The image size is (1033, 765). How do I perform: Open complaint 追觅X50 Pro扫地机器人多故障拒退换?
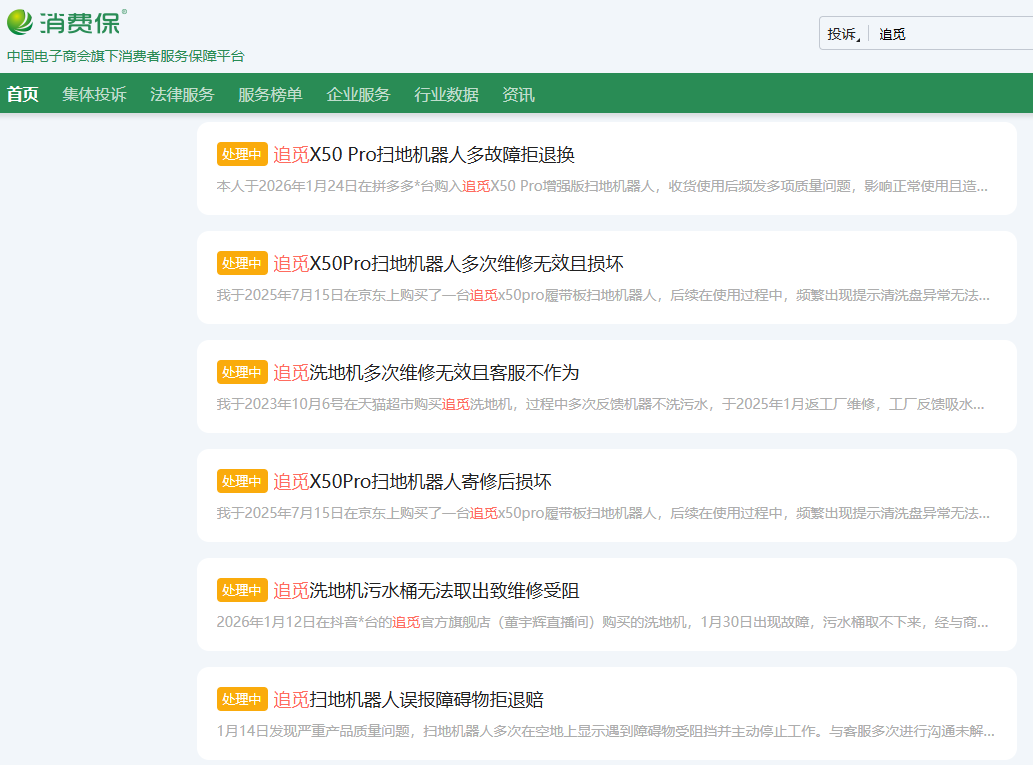point(424,155)
